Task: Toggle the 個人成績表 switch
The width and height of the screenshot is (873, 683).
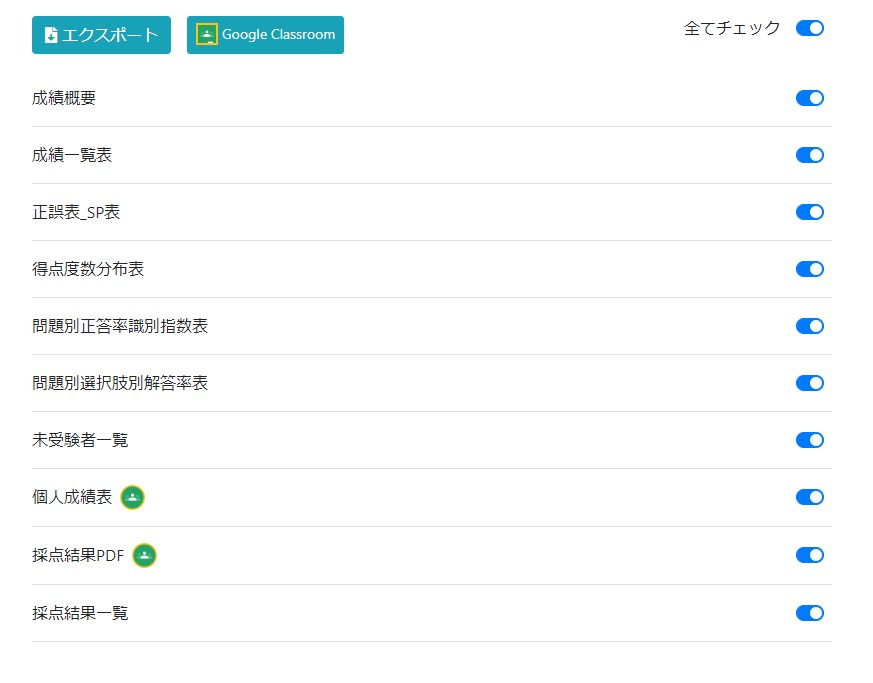Action: coord(809,497)
